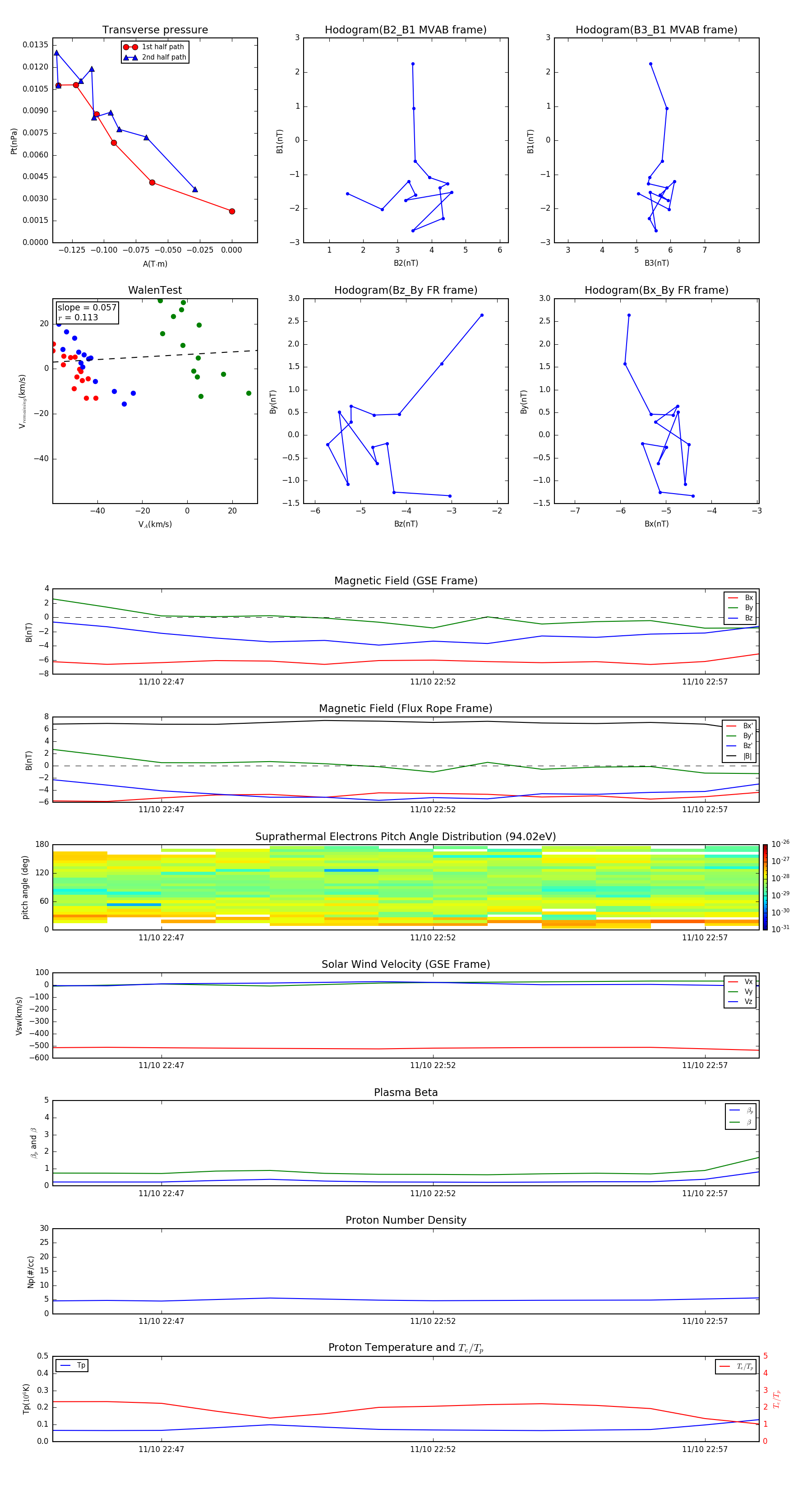Select 'By' in the GSE magnetic field legend
The width and height of the screenshot is (812, 1489).
click(x=740, y=608)
